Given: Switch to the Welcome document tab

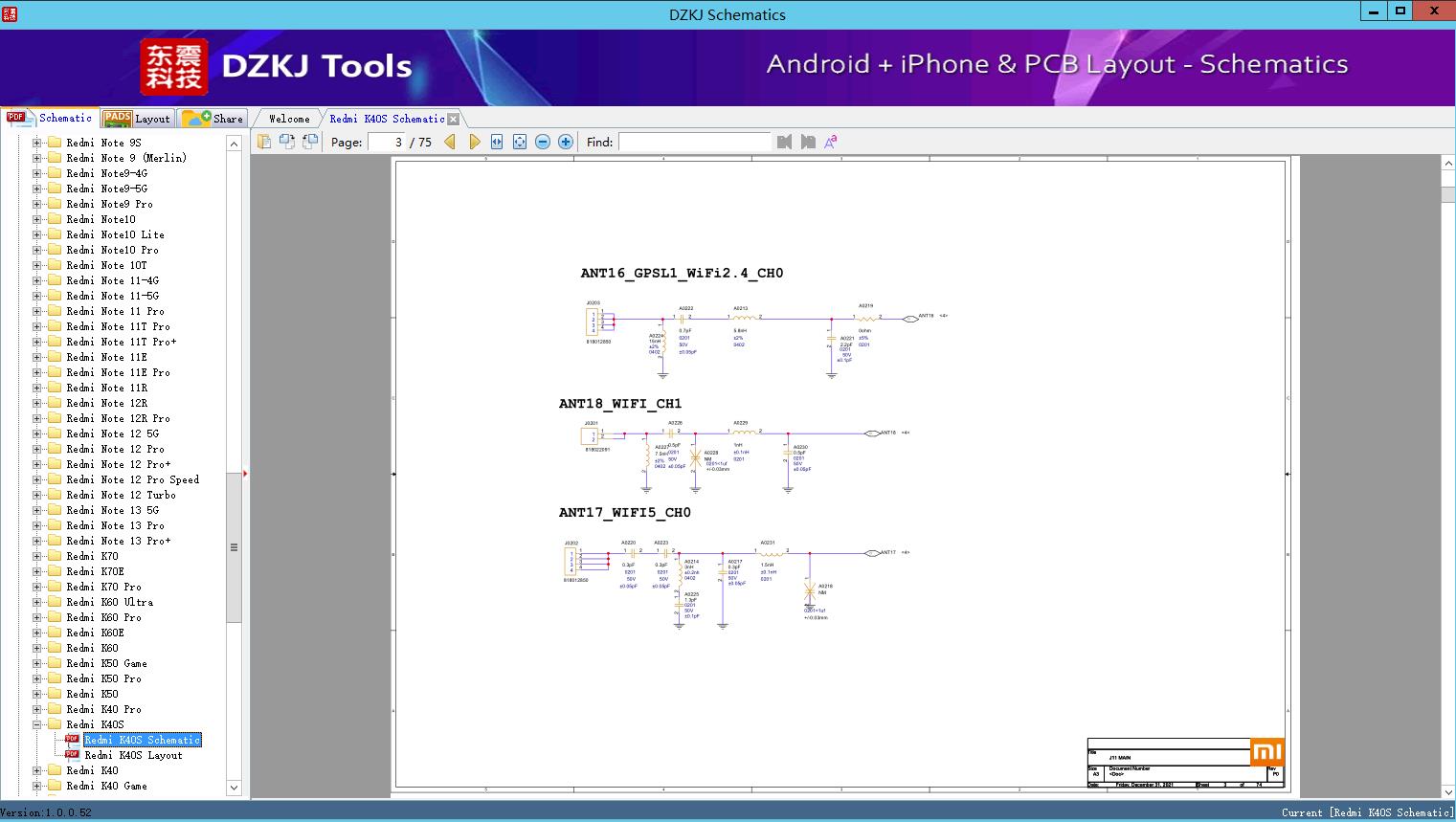Looking at the screenshot, I should (289, 119).
